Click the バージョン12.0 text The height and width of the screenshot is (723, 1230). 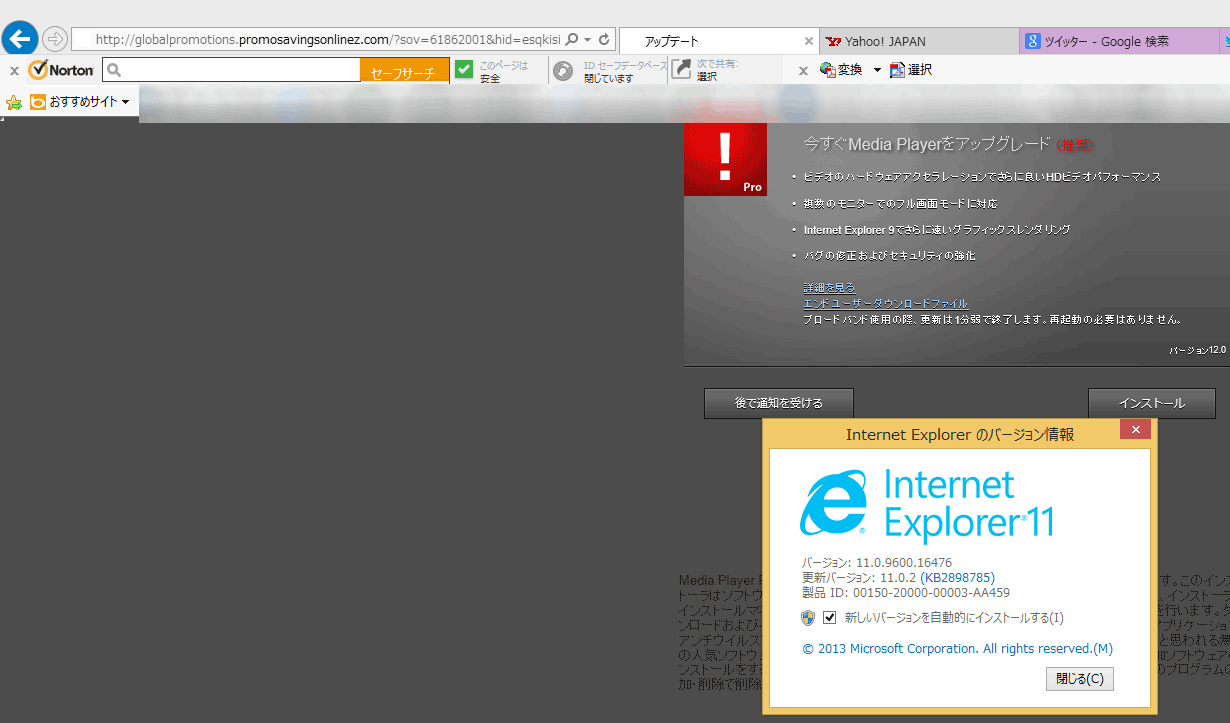[x=1197, y=351]
